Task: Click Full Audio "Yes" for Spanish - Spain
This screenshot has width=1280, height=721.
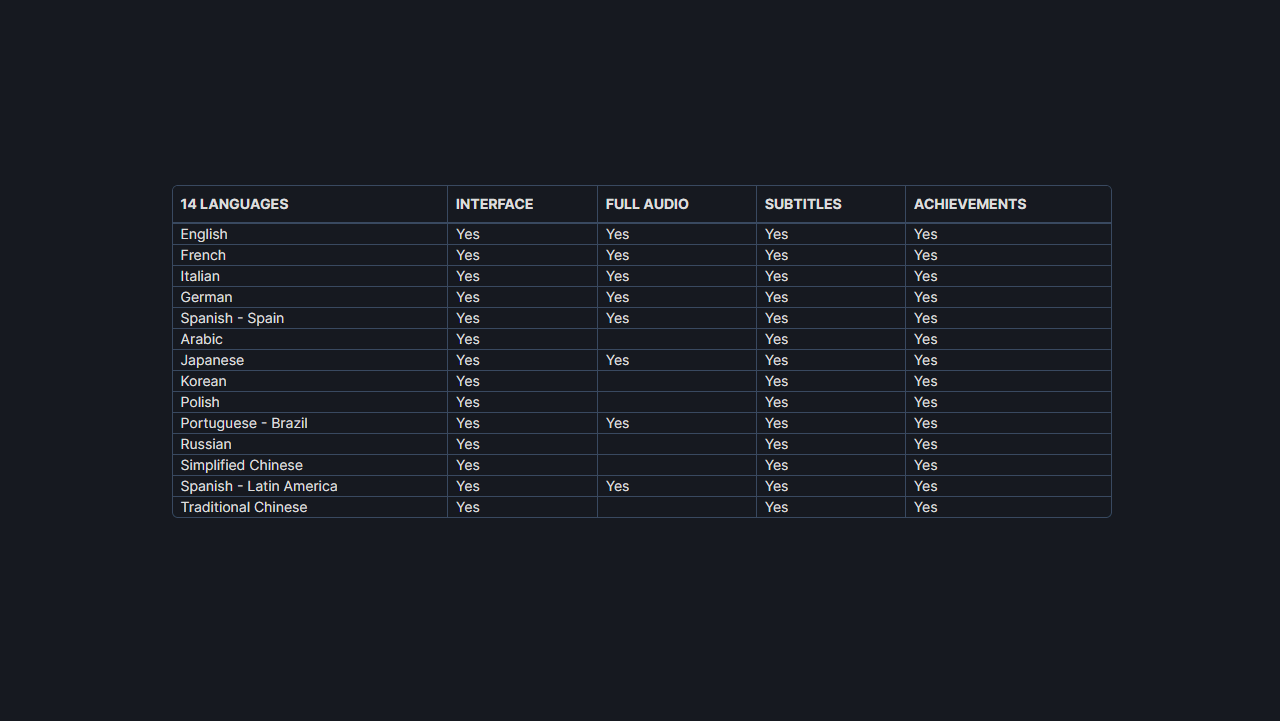Action: (x=617, y=318)
